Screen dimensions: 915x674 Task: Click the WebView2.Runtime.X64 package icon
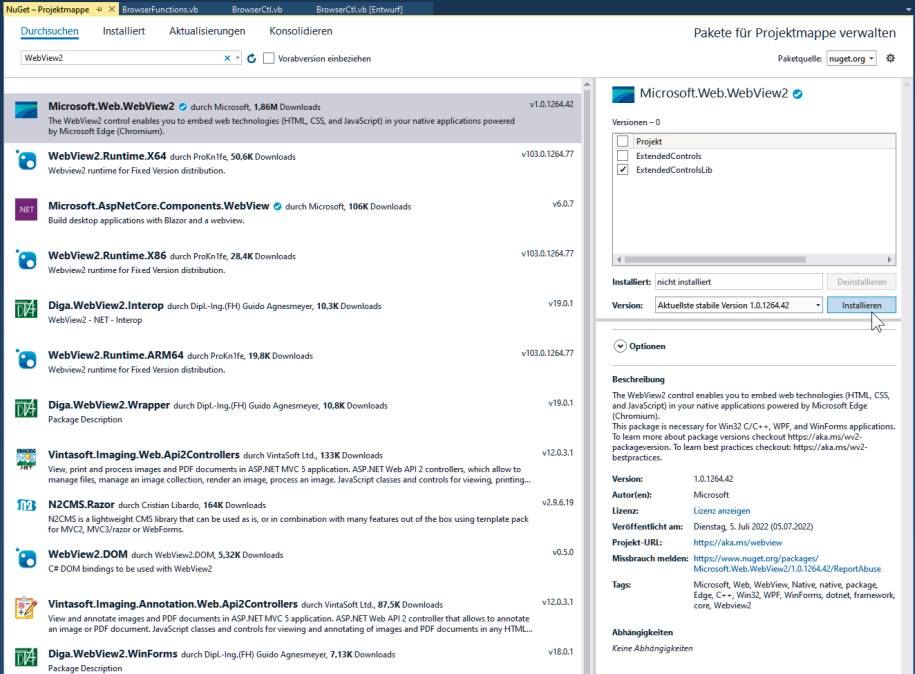point(26,160)
